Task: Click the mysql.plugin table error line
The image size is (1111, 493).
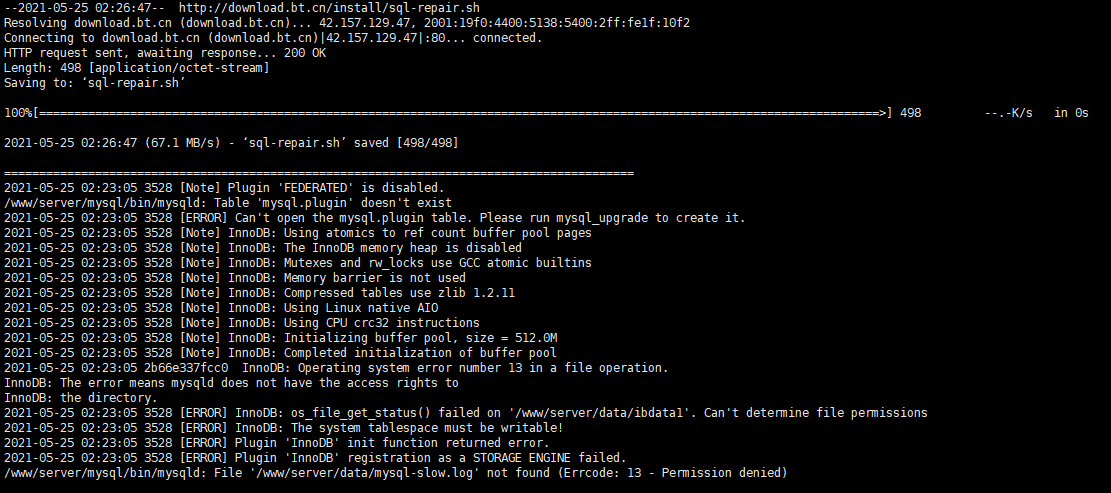Action: click(x=375, y=217)
